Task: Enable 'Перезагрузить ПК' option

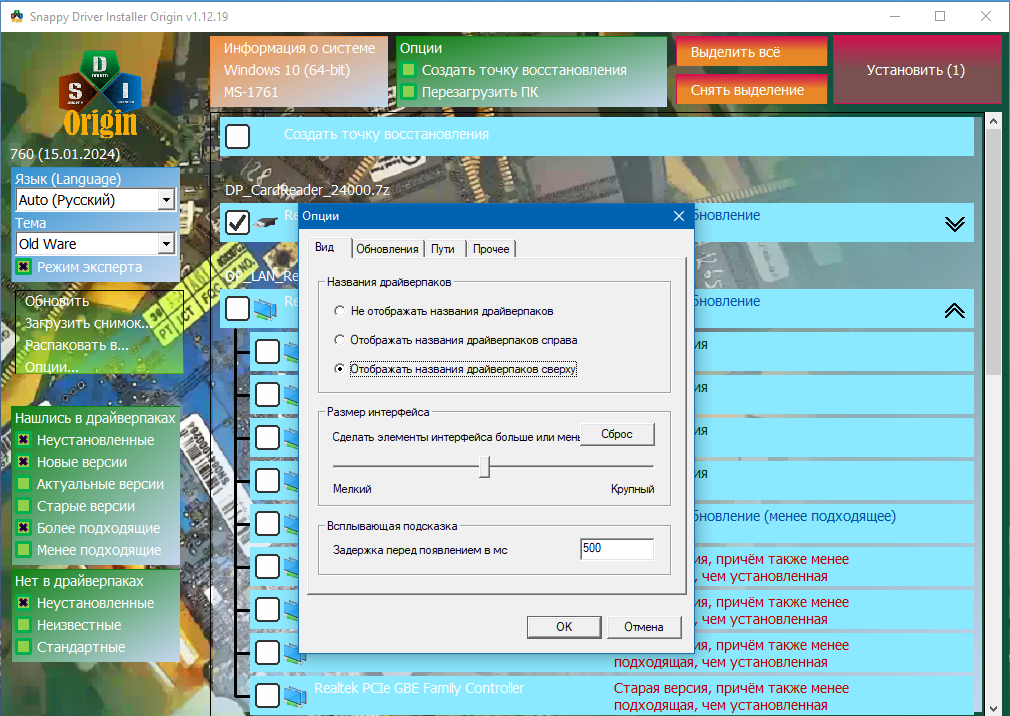Action: point(408,92)
